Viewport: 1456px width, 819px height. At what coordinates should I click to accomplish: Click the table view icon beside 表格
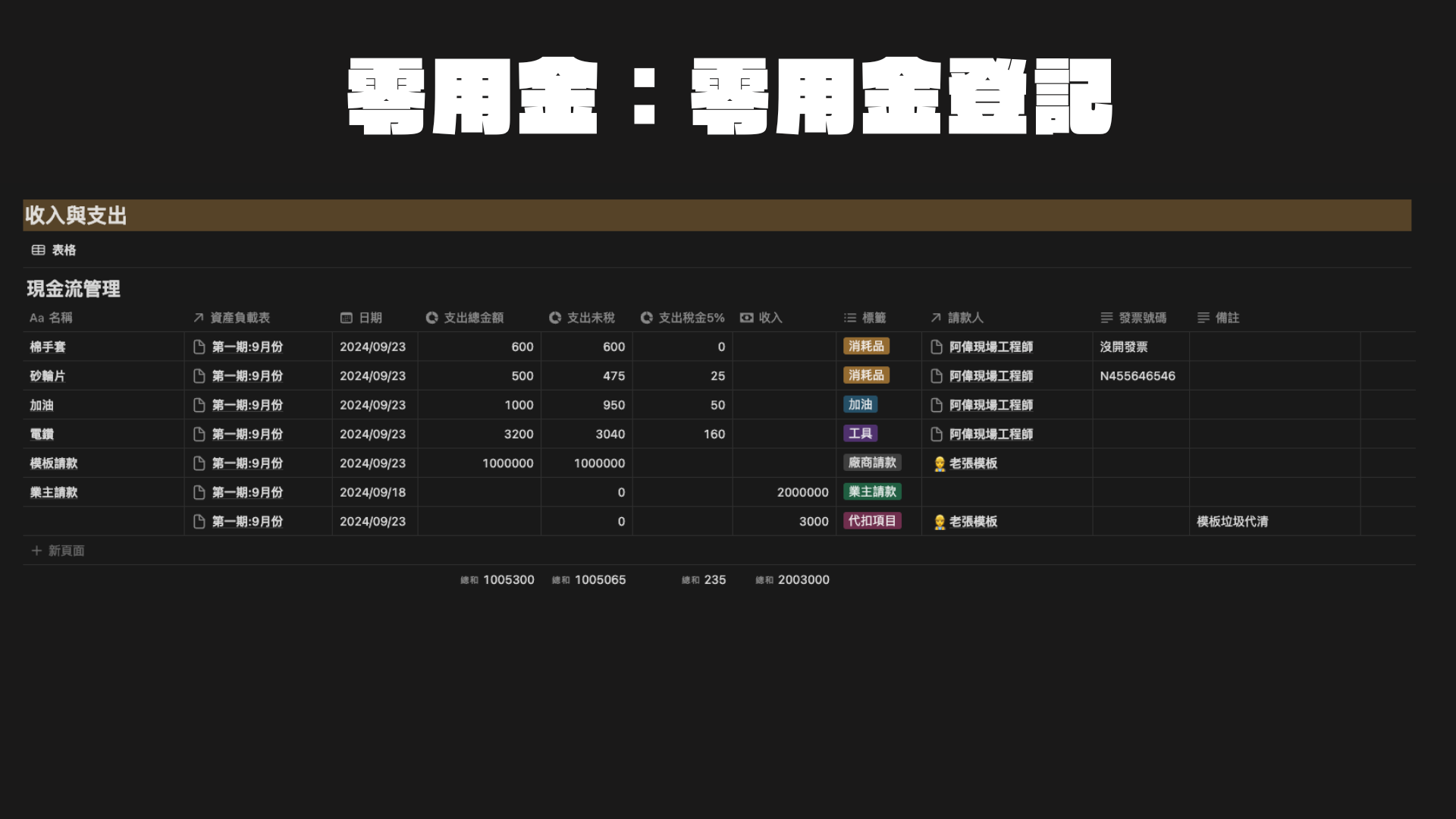click(38, 250)
